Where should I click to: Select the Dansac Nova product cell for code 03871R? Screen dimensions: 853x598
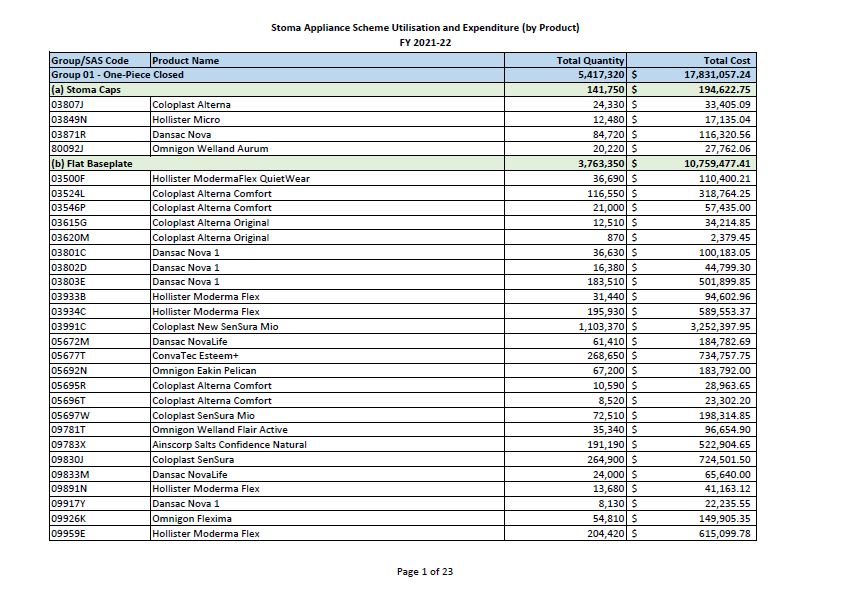click(327, 134)
